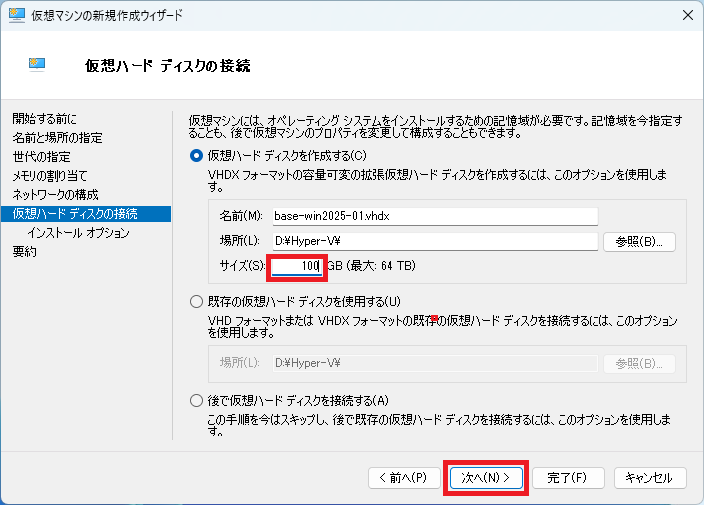Click the 'GB (最大: 64 TB)' text
The image size is (704, 505).
point(371,266)
